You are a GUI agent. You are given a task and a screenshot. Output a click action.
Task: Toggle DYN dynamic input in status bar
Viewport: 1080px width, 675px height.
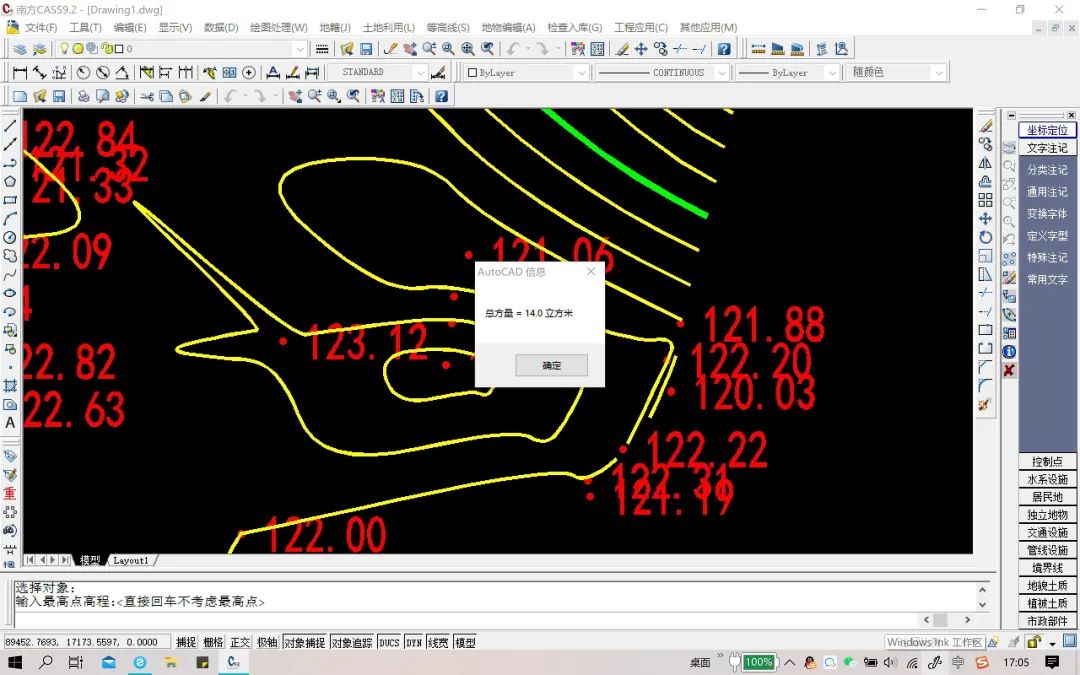[414, 642]
